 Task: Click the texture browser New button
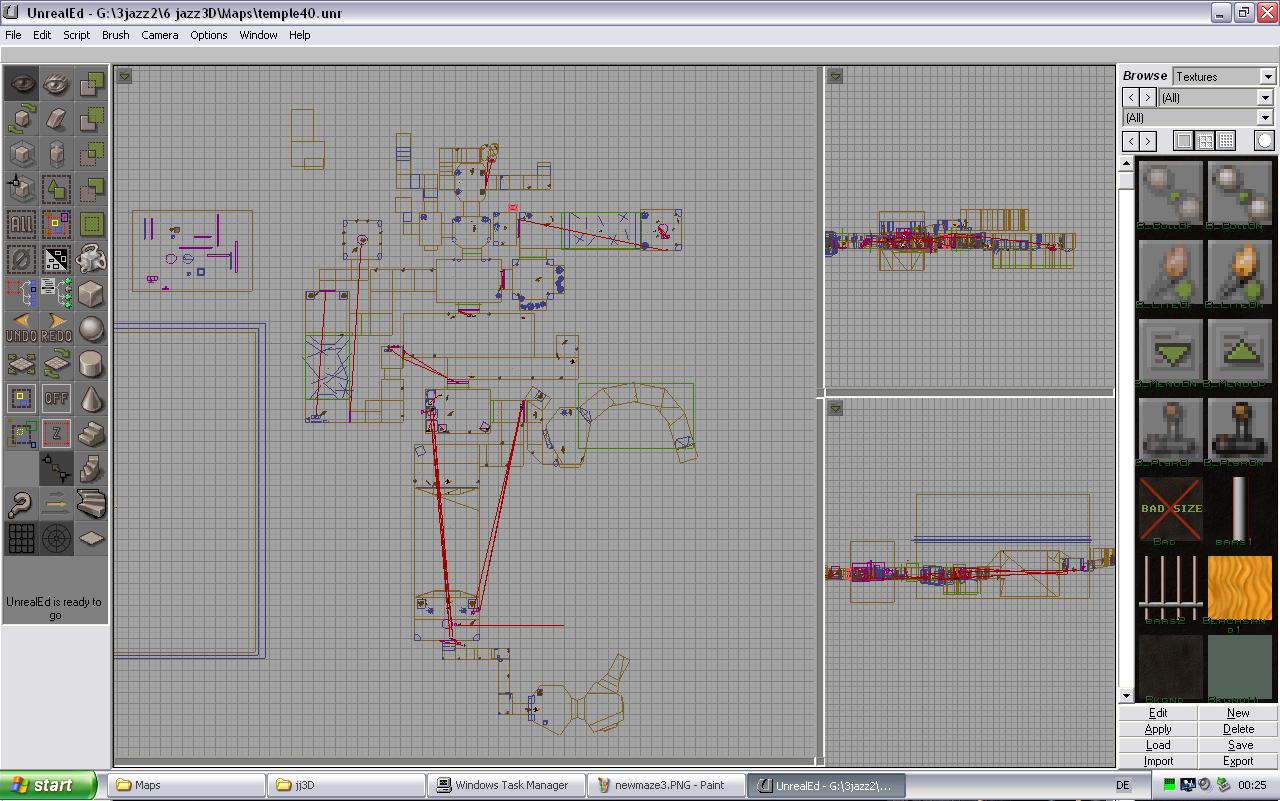(1238, 713)
